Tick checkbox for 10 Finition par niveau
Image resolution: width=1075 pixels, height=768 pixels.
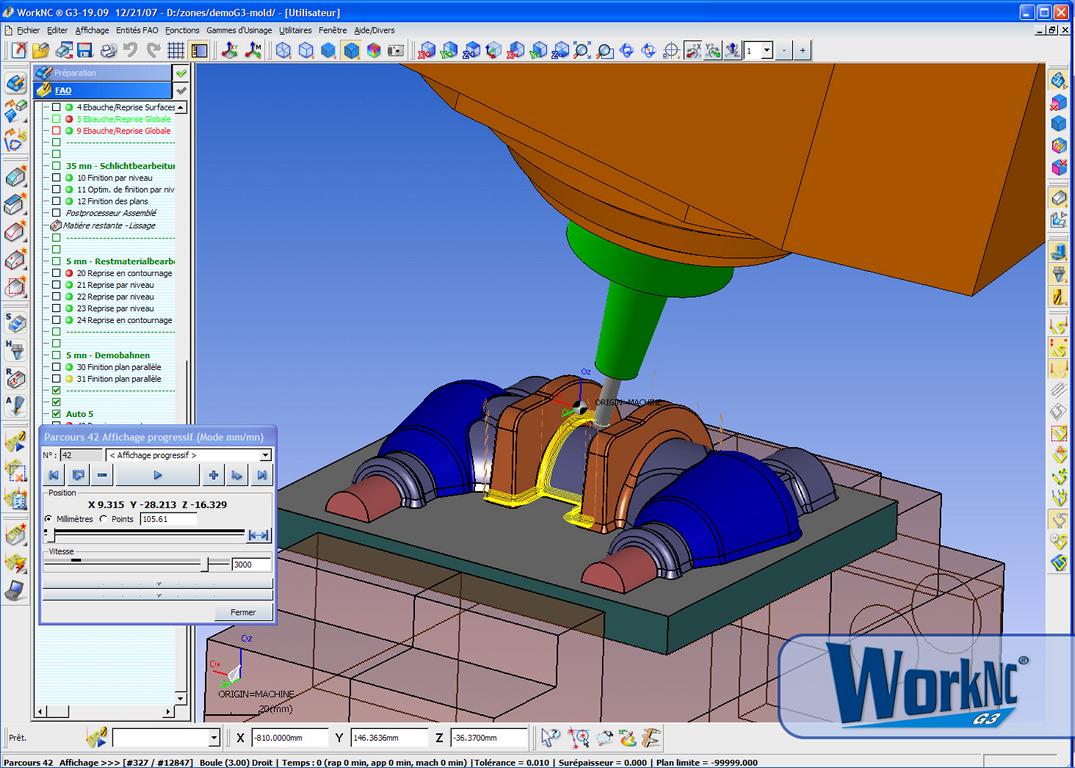pyautogui.click(x=56, y=178)
